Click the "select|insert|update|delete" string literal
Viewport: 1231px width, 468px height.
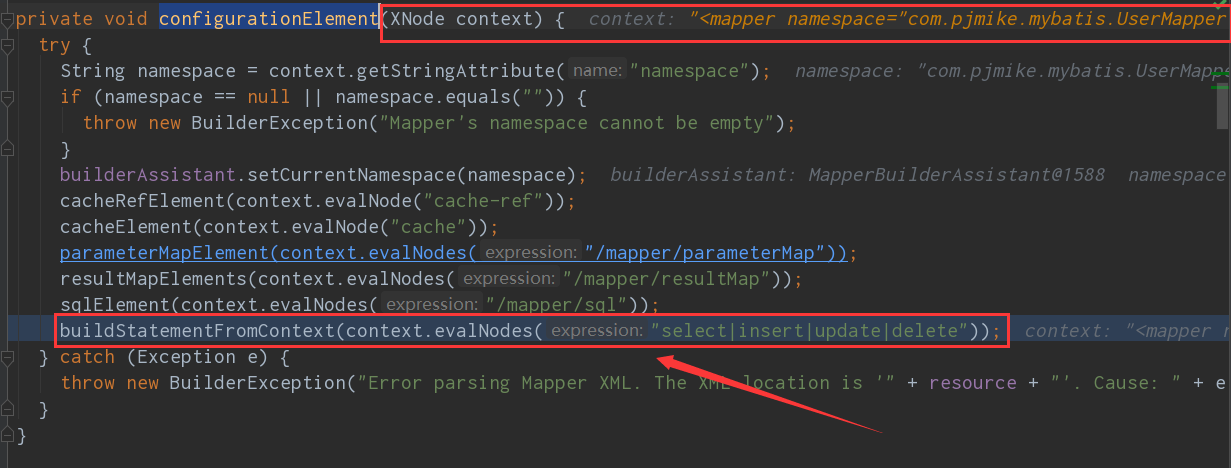[812, 331]
